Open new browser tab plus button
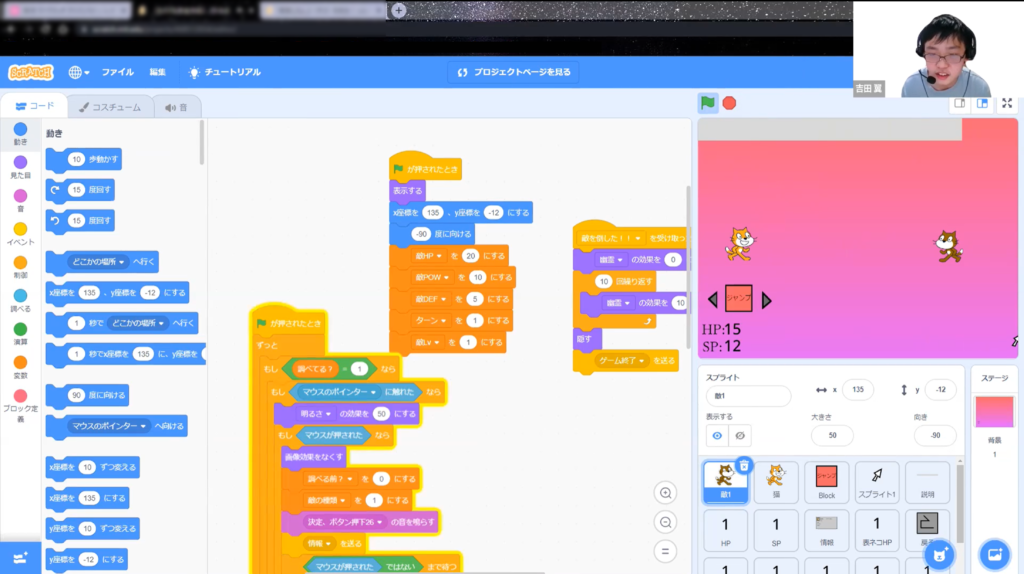Image resolution: width=1024 pixels, height=574 pixels. click(x=398, y=10)
